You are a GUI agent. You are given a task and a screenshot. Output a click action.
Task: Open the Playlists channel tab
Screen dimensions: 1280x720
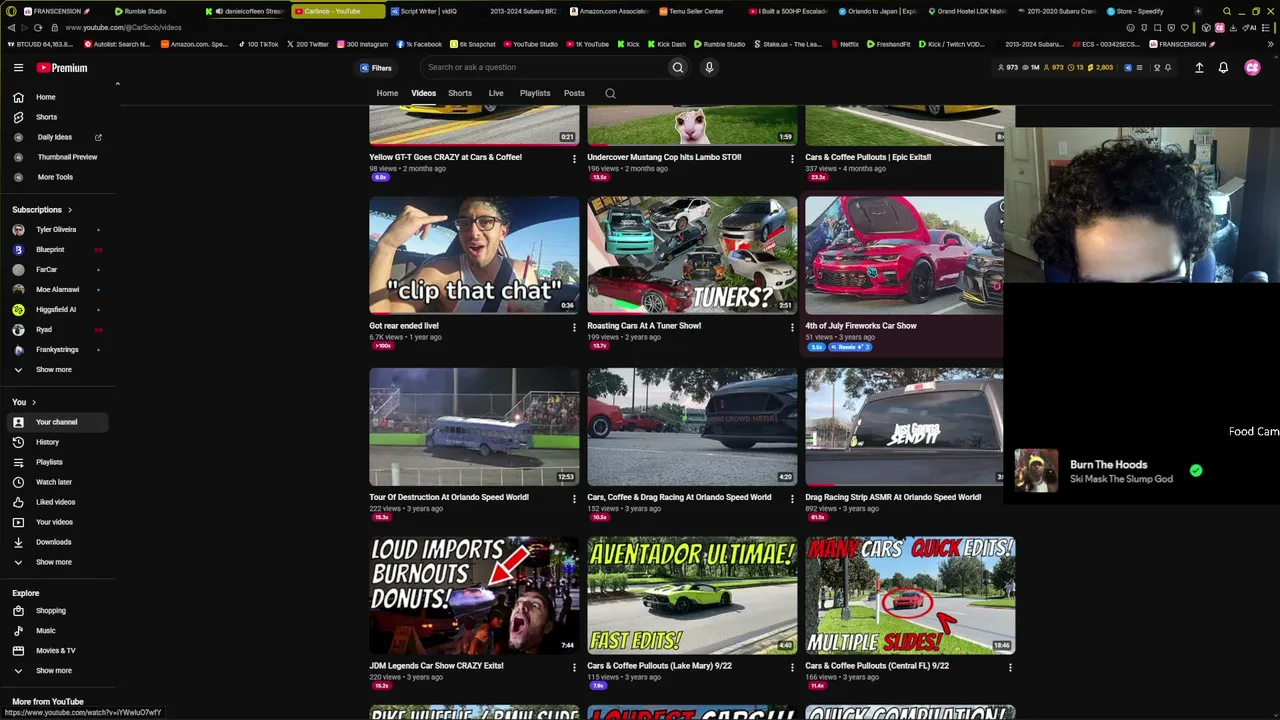pos(535,94)
